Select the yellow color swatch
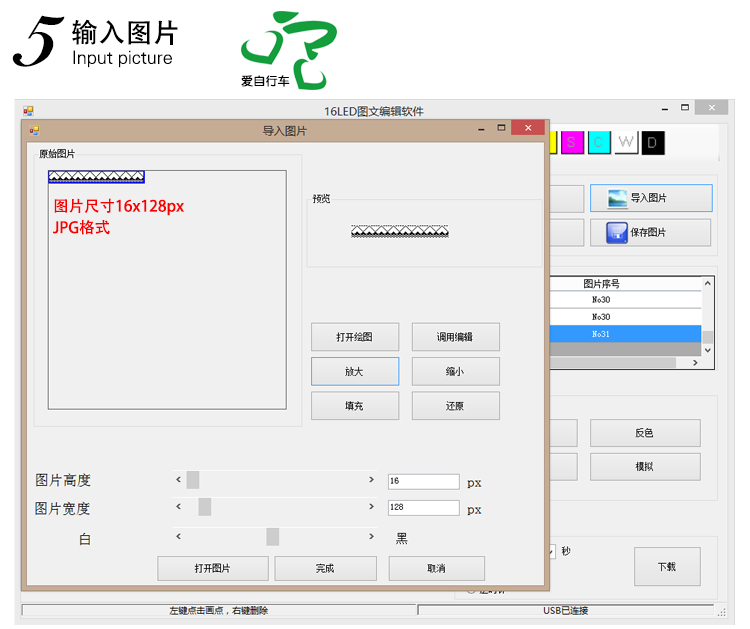This screenshot has width=750, height=629. click(553, 142)
